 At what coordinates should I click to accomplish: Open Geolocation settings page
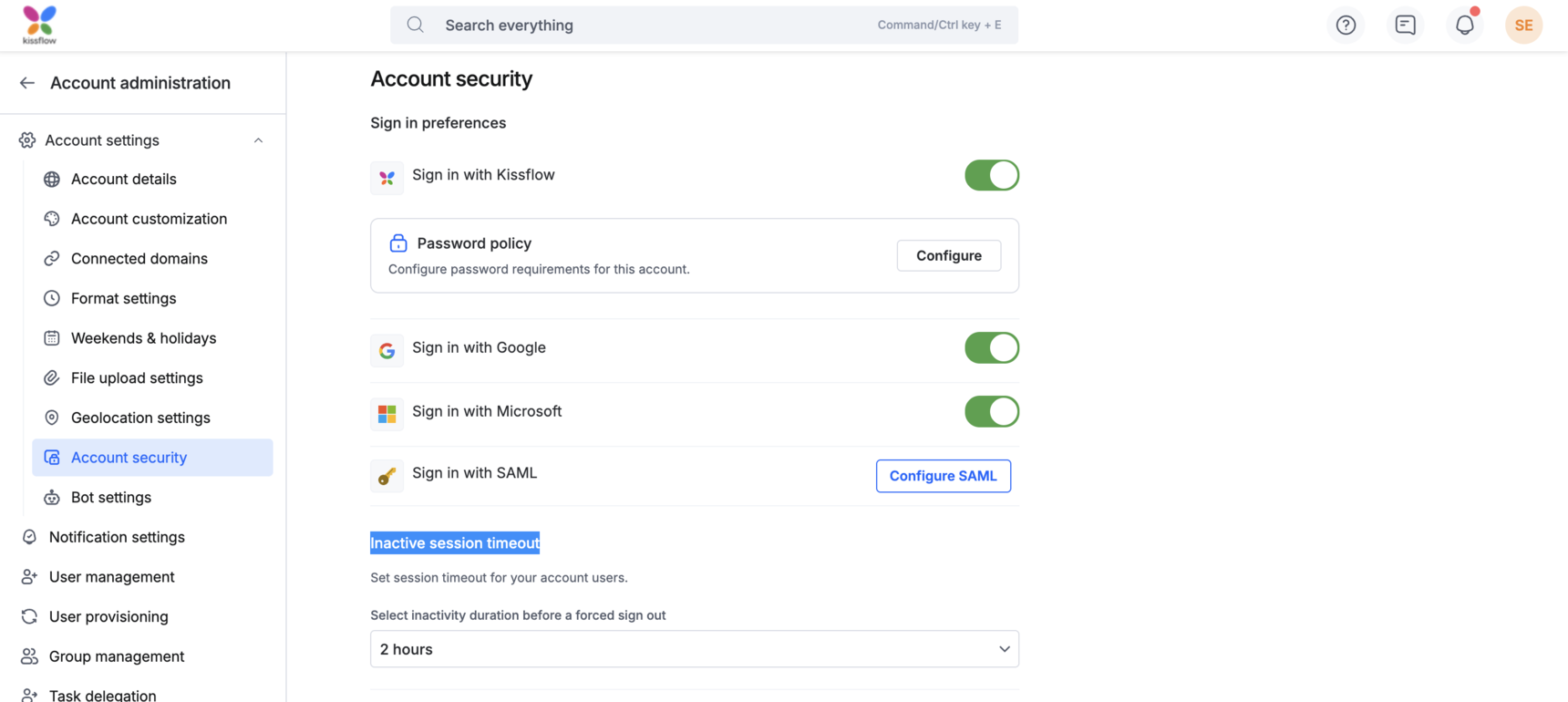click(x=140, y=418)
